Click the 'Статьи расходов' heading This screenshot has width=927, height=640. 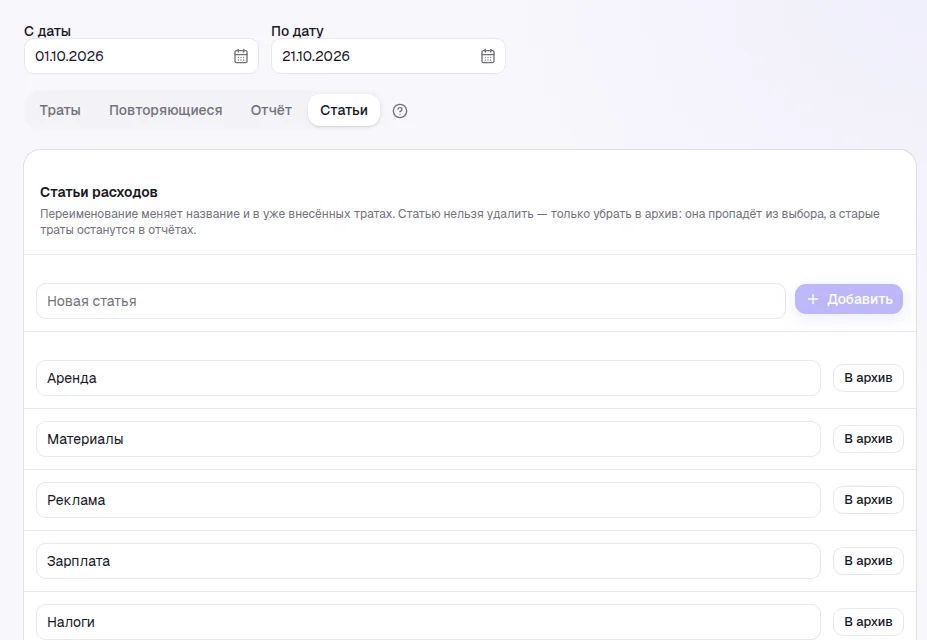[99, 192]
